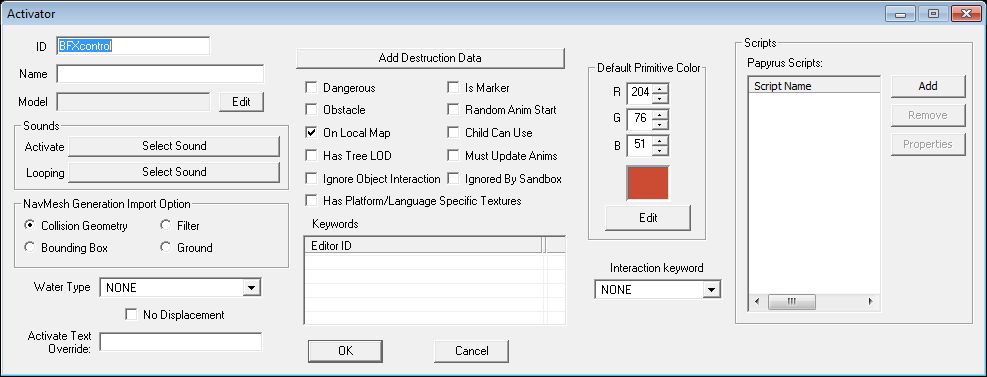Open the Water Type dropdown
The height and width of the screenshot is (377, 987).
(x=251, y=288)
